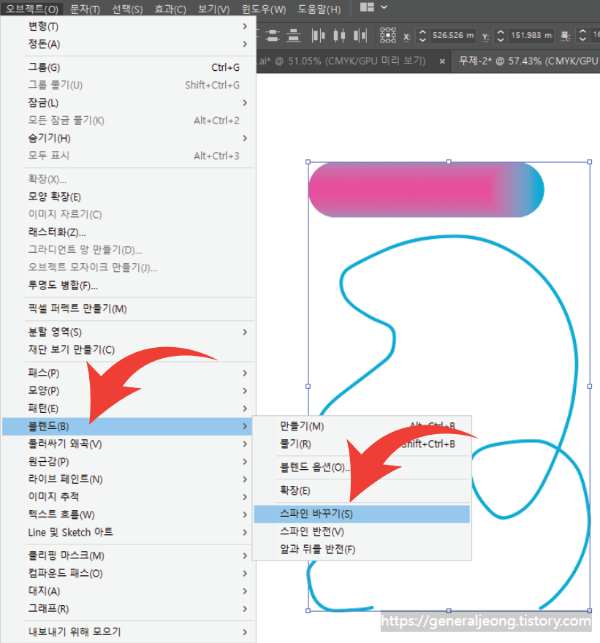600x643 pixels.
Task: Open the 대지(A) submenu
Action: point(129,591)
